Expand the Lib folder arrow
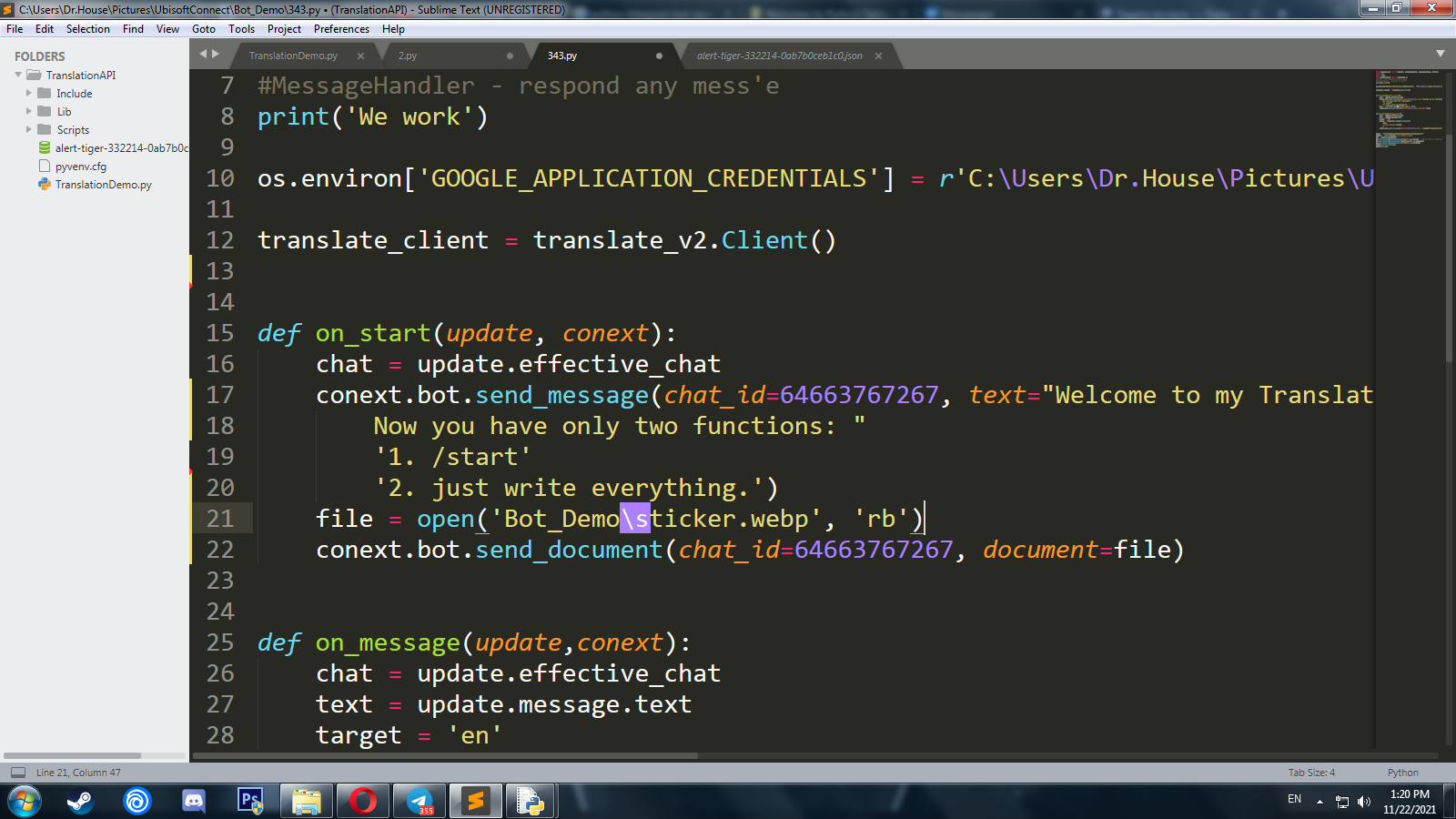 29,111
